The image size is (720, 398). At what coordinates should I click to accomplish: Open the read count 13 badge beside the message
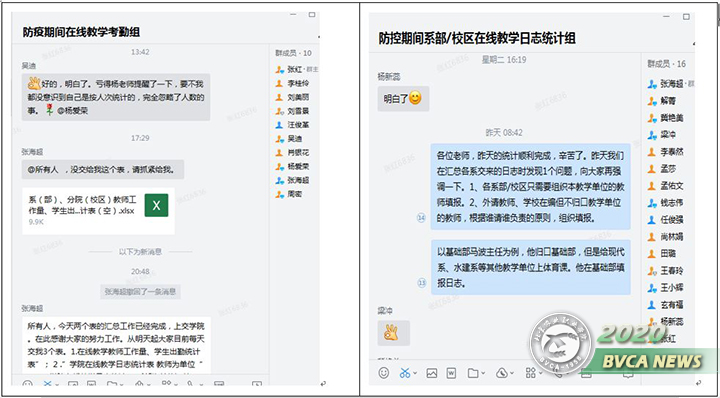422,283
